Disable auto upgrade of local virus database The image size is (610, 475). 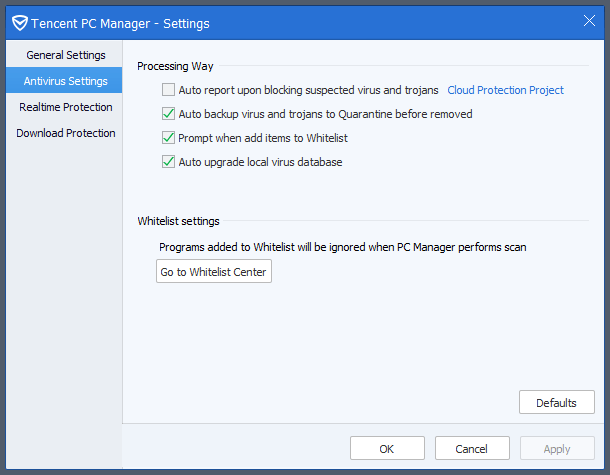point(168,162)
